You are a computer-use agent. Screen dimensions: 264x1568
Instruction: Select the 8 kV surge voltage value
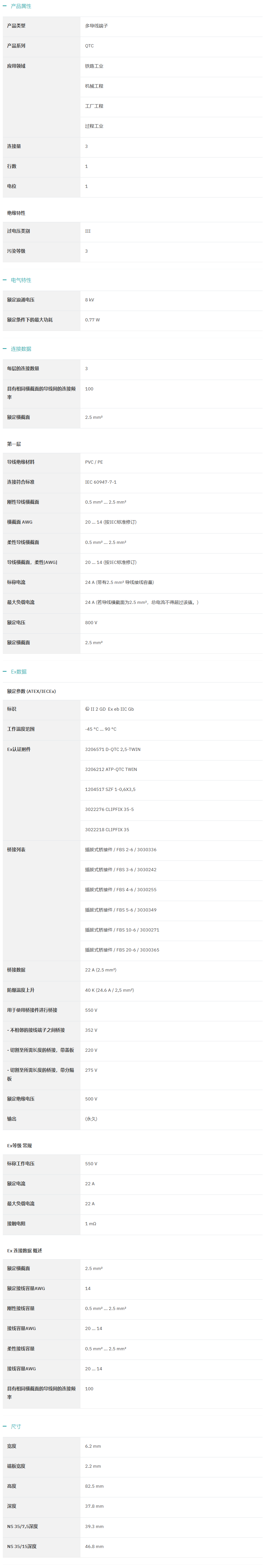(x=90, y=300)
